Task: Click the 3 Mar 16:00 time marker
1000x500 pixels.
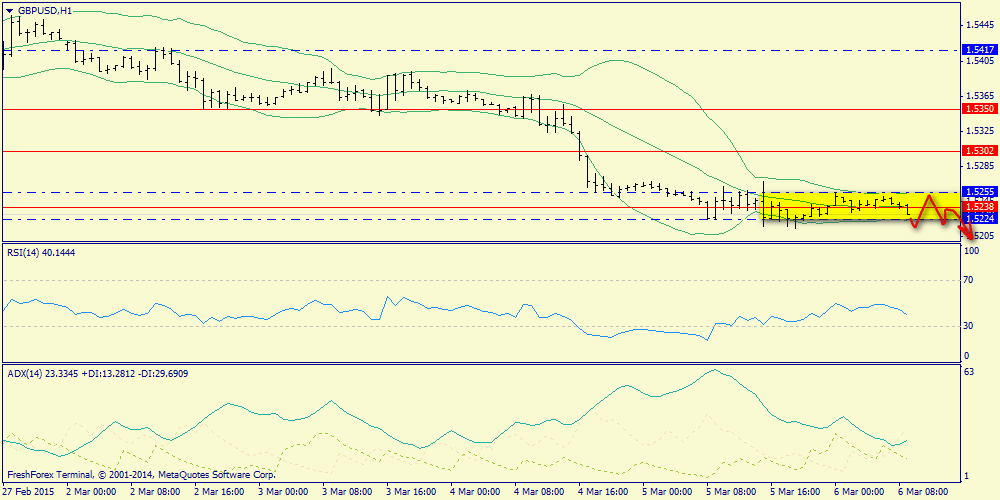Action: pyautogui.click(x=409, y=492)
